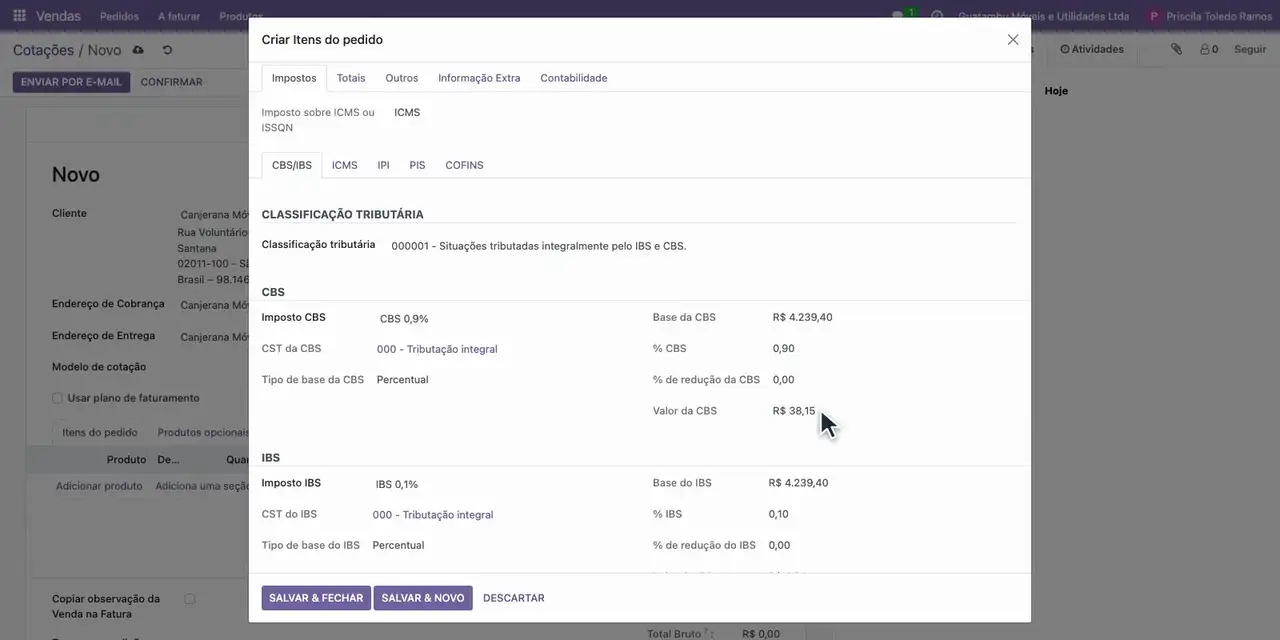
Task: Open the A faturar menu in navbar
Action: pos(179,16)
